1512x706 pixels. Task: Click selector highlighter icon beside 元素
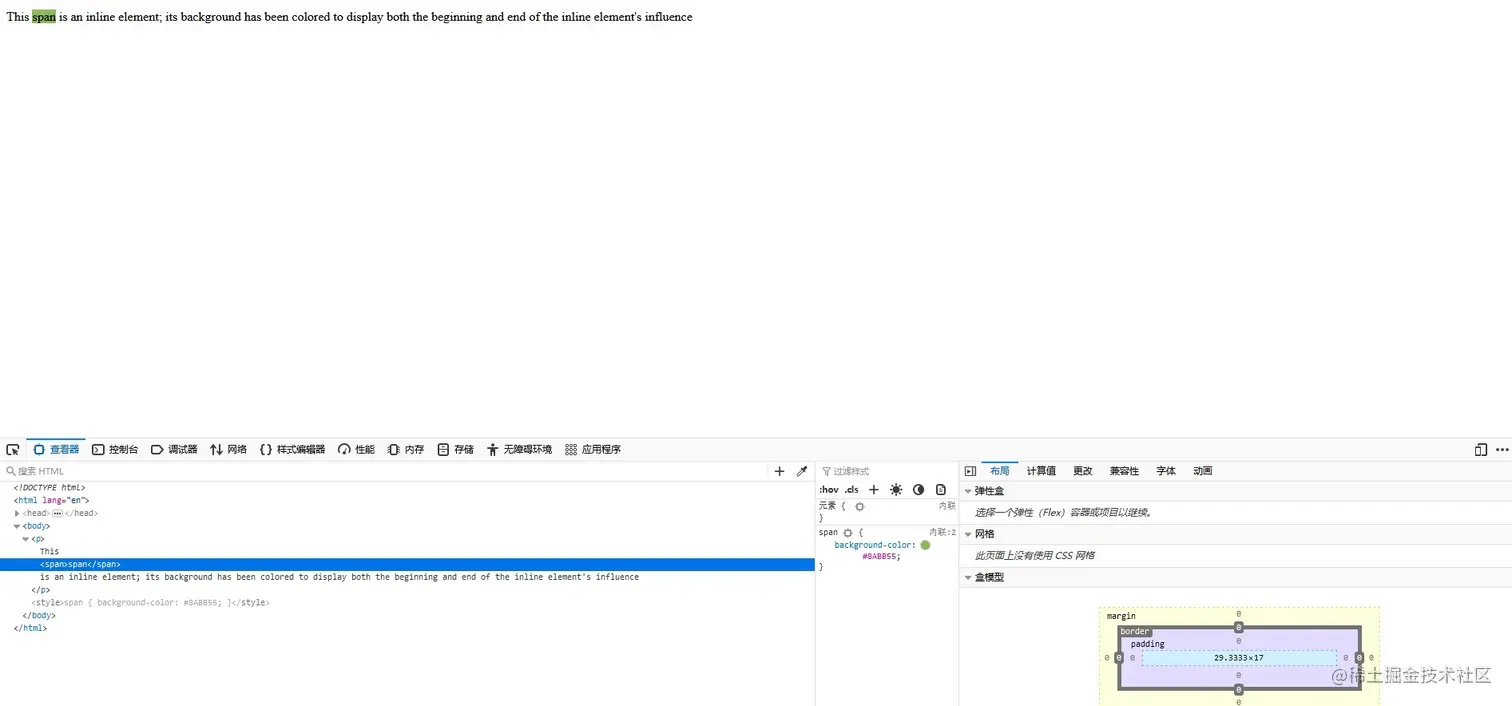click(x=859, y=507)
